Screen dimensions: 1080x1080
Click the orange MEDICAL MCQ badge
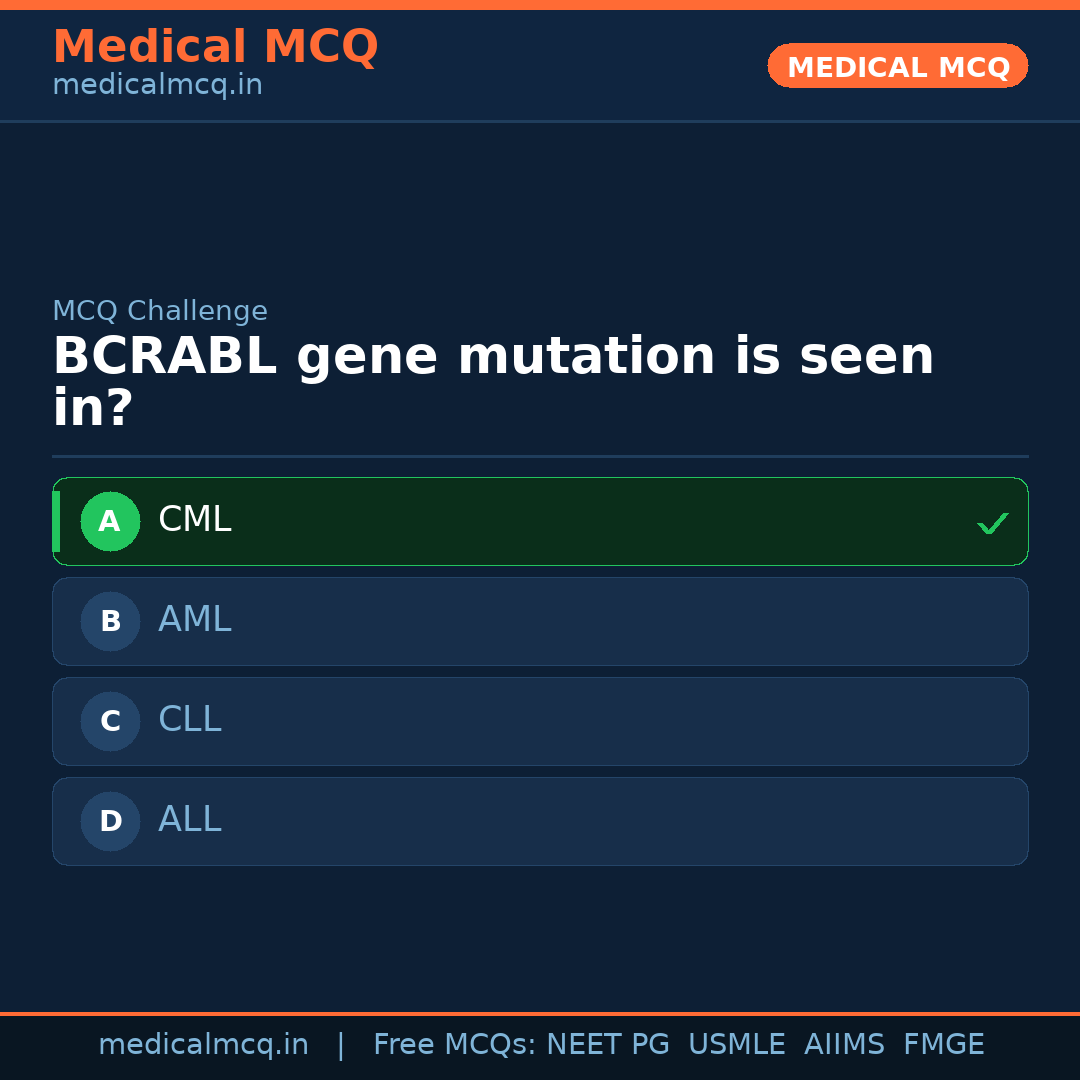tap(897, 66)
